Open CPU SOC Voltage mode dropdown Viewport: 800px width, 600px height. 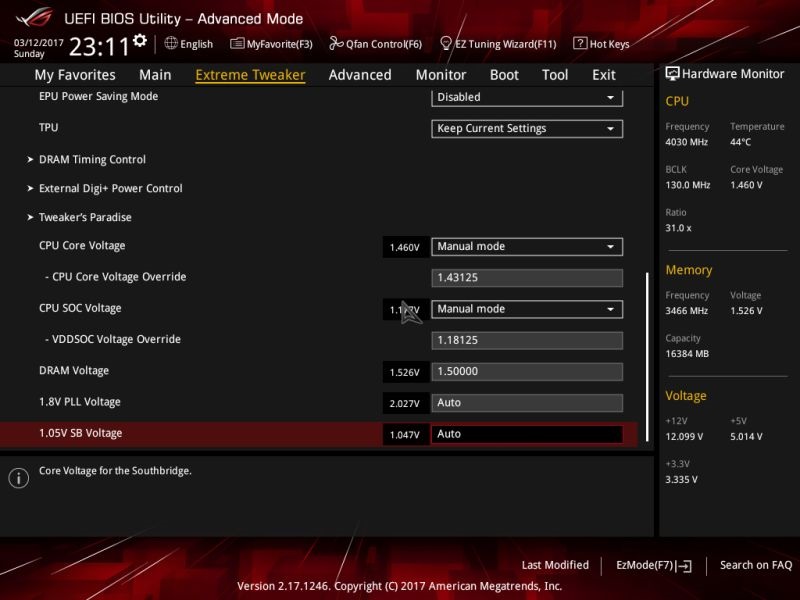tap(527, 309)
